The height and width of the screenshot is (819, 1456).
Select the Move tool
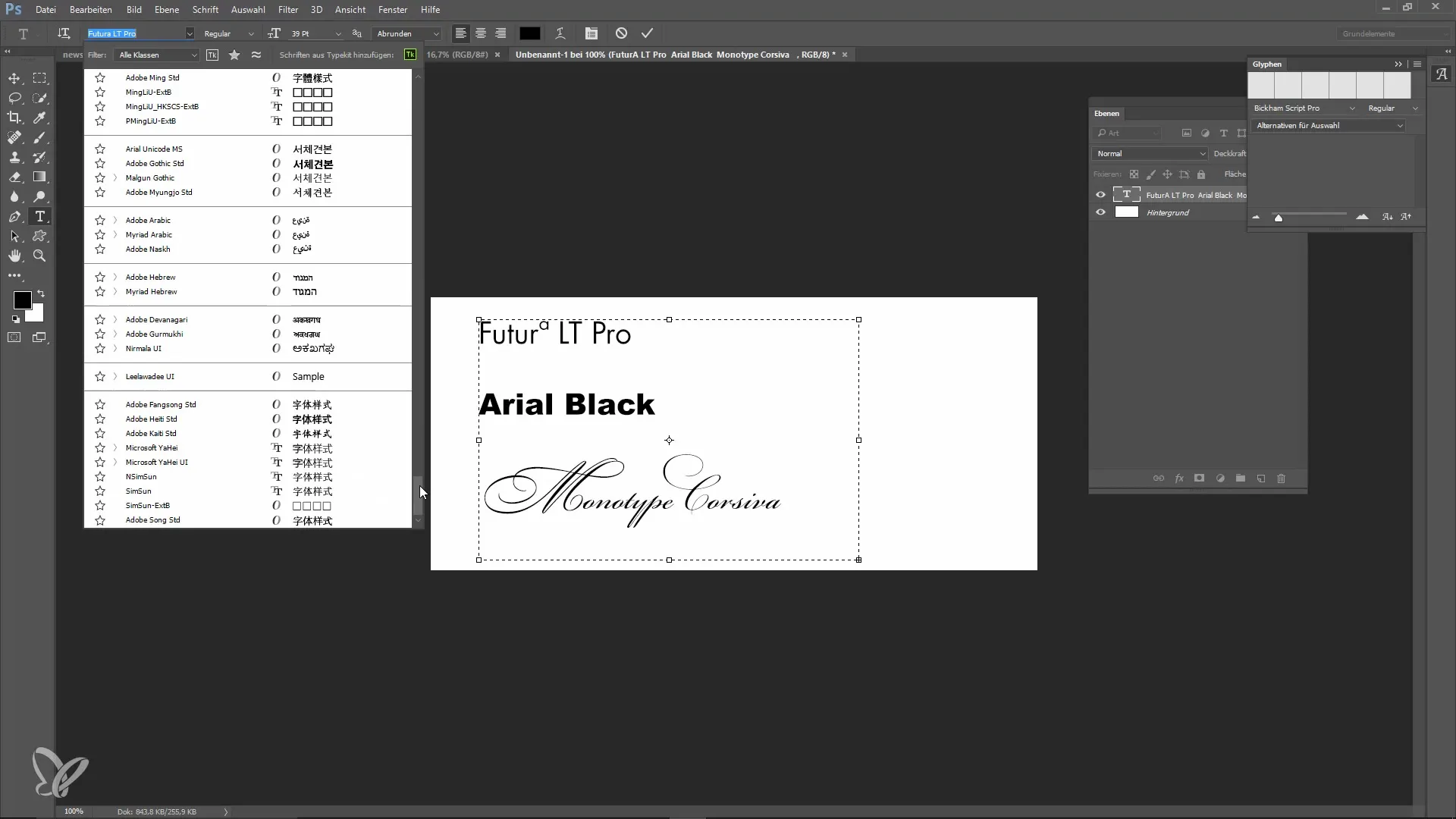point(14,78)
